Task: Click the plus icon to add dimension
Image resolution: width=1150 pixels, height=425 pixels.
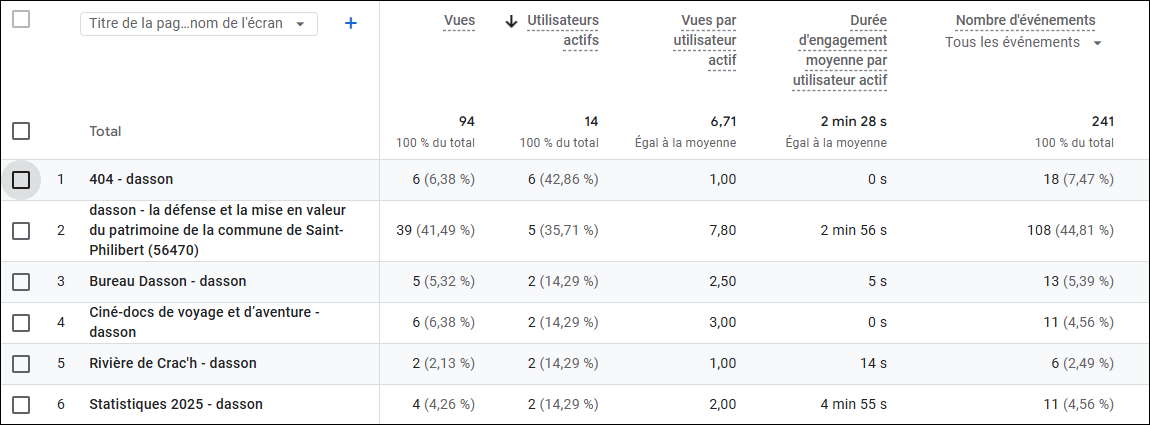Action: coord(351,24)
